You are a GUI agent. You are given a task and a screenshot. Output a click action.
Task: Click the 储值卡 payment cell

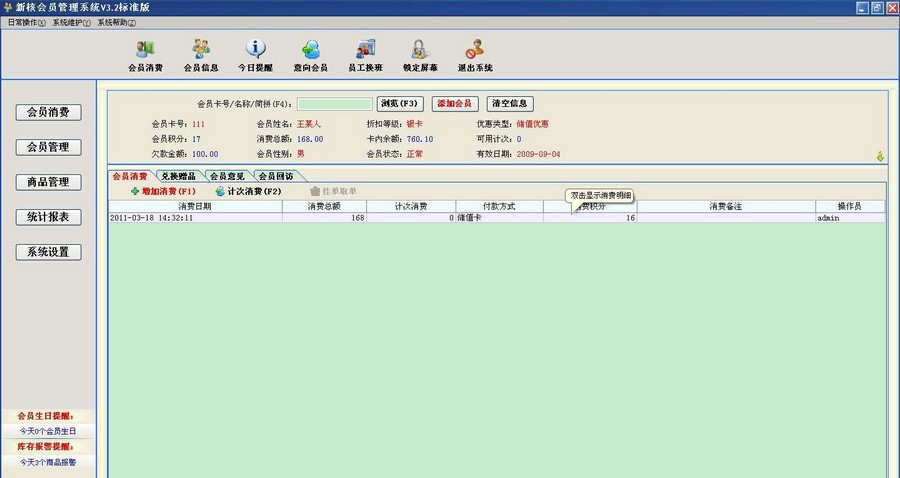[x=499, y=218]
